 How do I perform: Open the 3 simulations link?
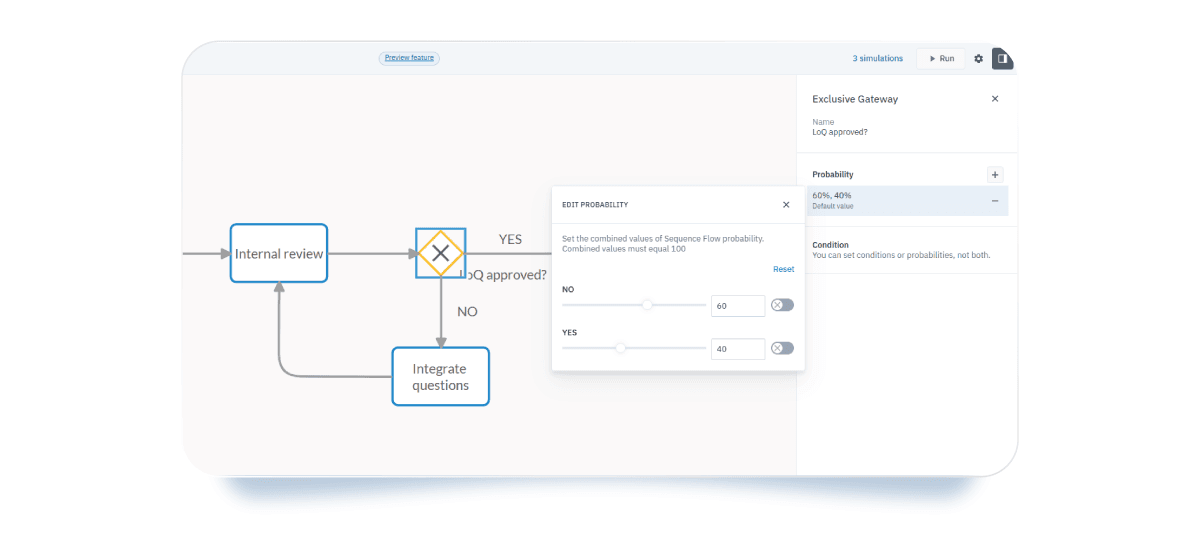click(877, 59)
